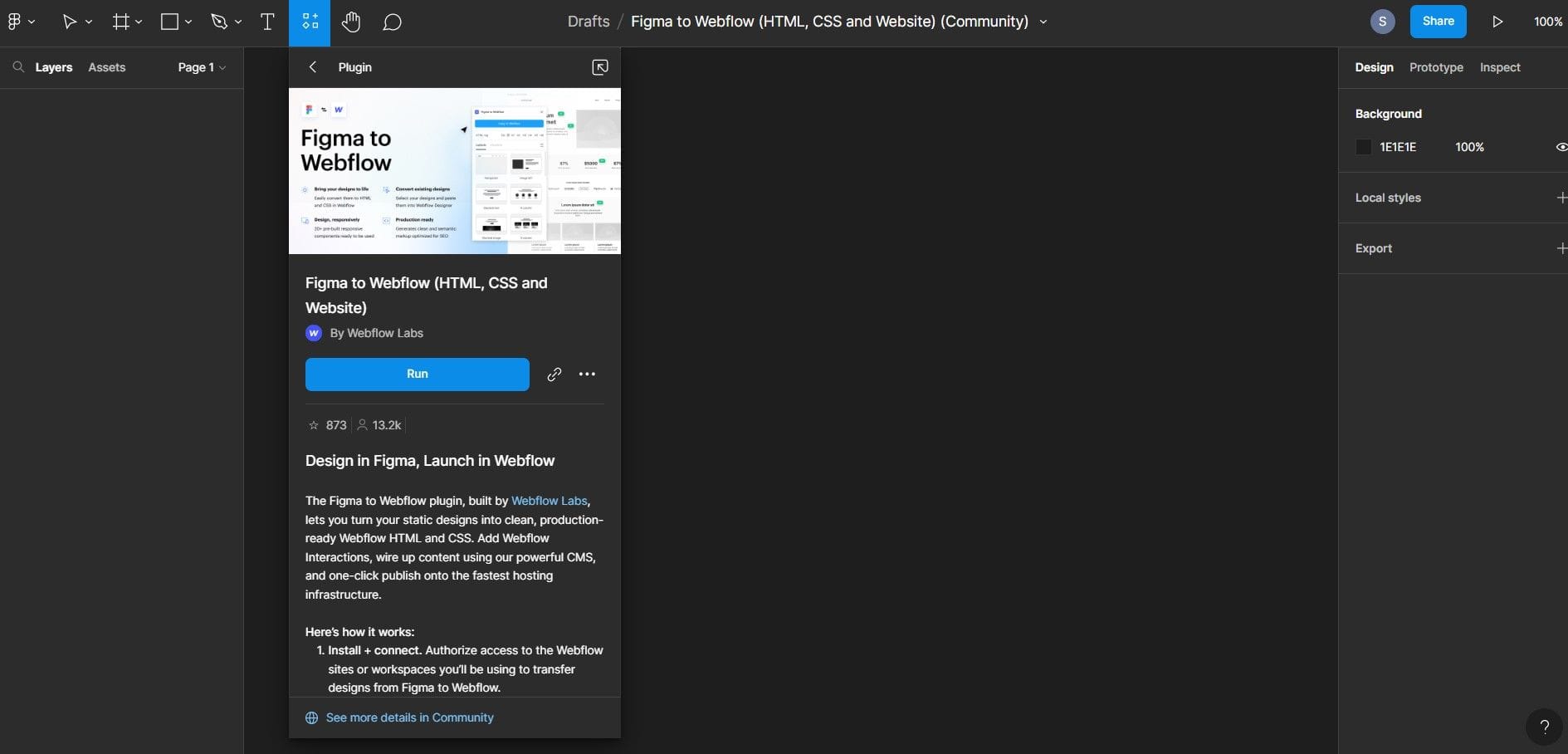Switch to the Prototype tab
Screen dimensions: 1568x754
(x=1436, y=67)
